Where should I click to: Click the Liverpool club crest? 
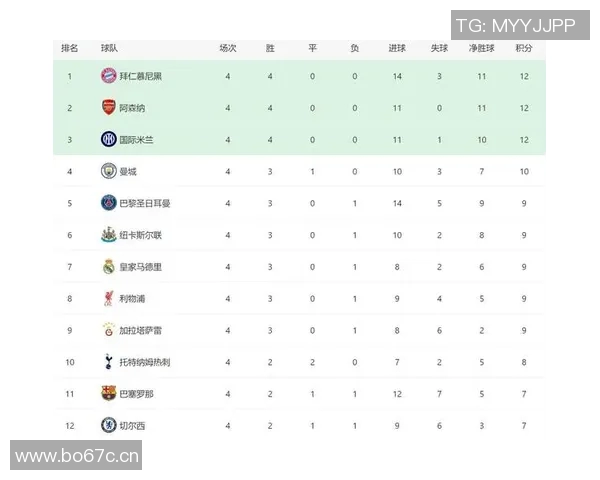(x=108, y=298)
